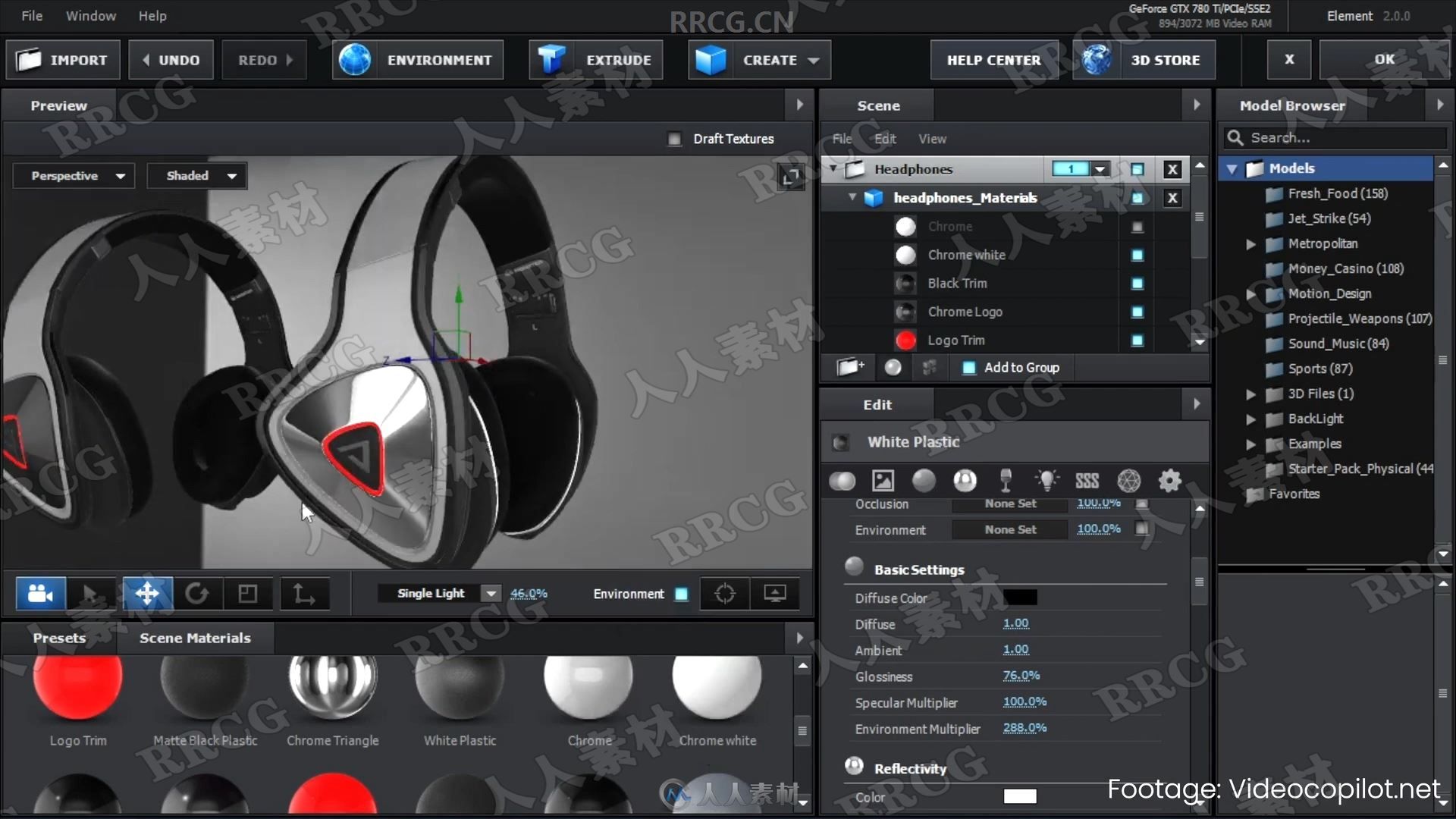Activate the rotate tool in the preview toolbar
Screen dimensions: 1456x819
(x=197, y=594)
